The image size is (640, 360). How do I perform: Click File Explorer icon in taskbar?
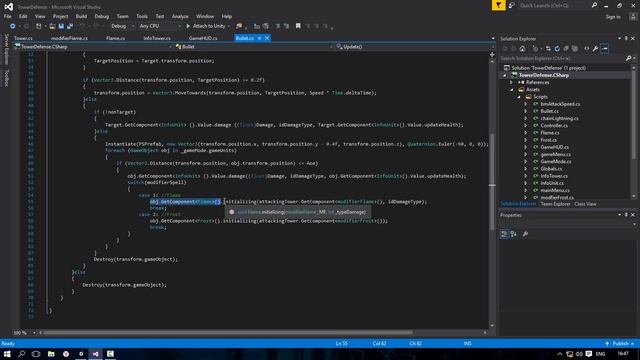point(51,354)
